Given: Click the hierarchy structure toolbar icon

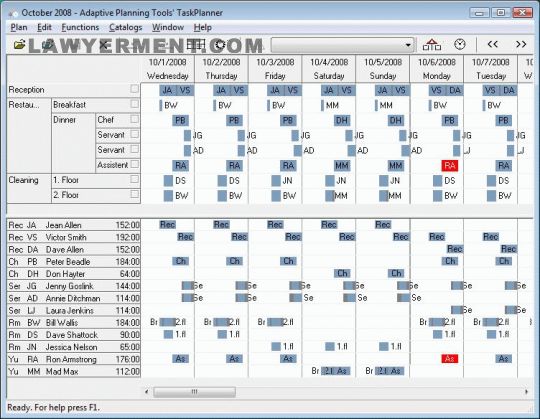Looking at the screenshot, I should [432, 45].
